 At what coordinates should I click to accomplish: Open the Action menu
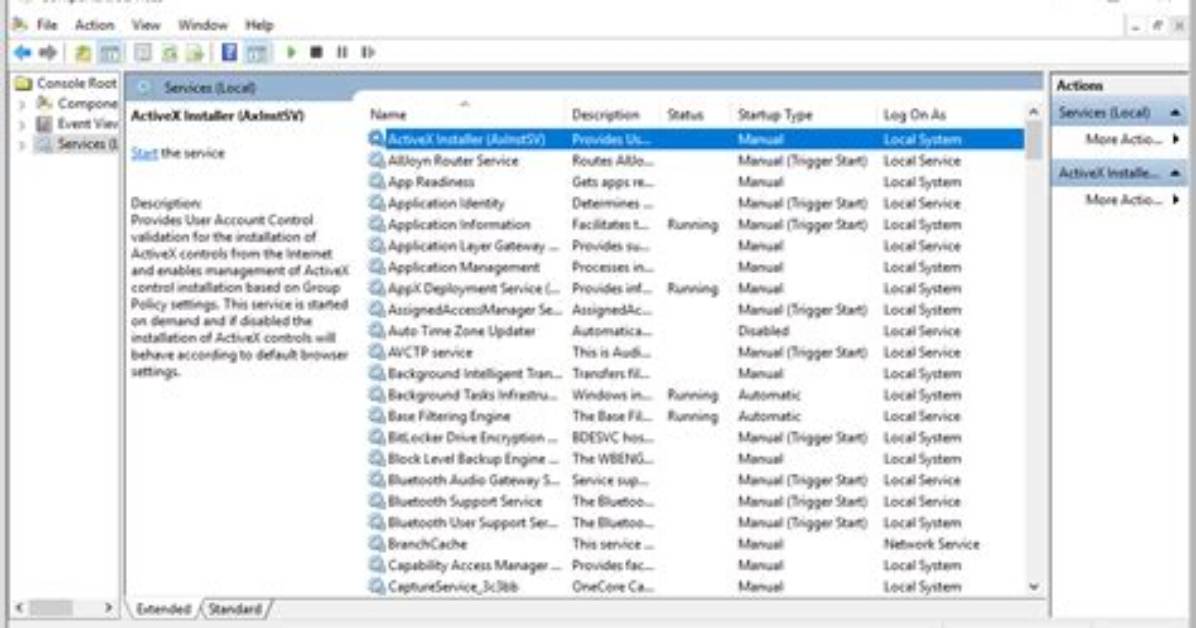94,25
